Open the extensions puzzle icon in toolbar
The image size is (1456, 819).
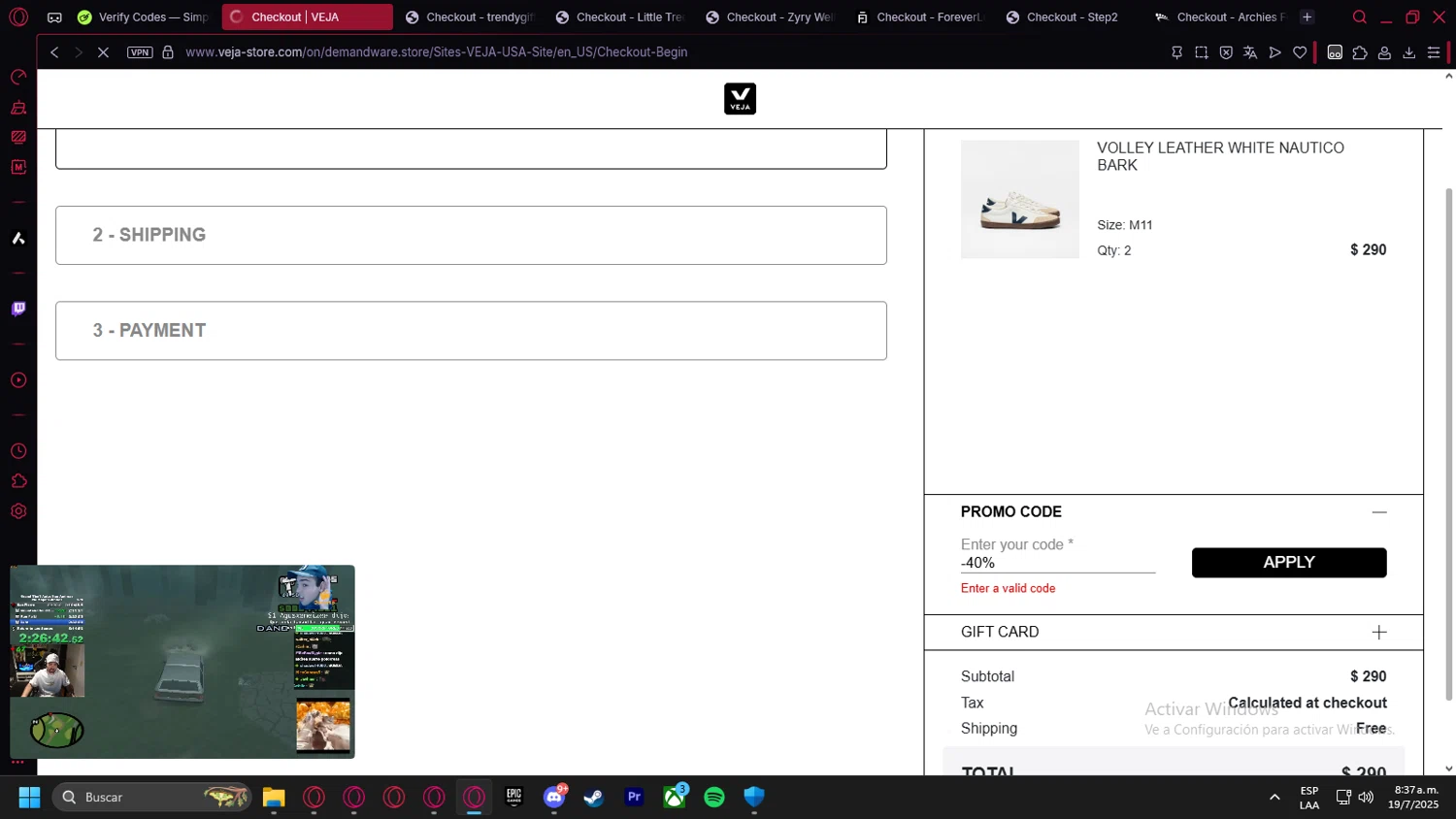(x=1360, y=52)
